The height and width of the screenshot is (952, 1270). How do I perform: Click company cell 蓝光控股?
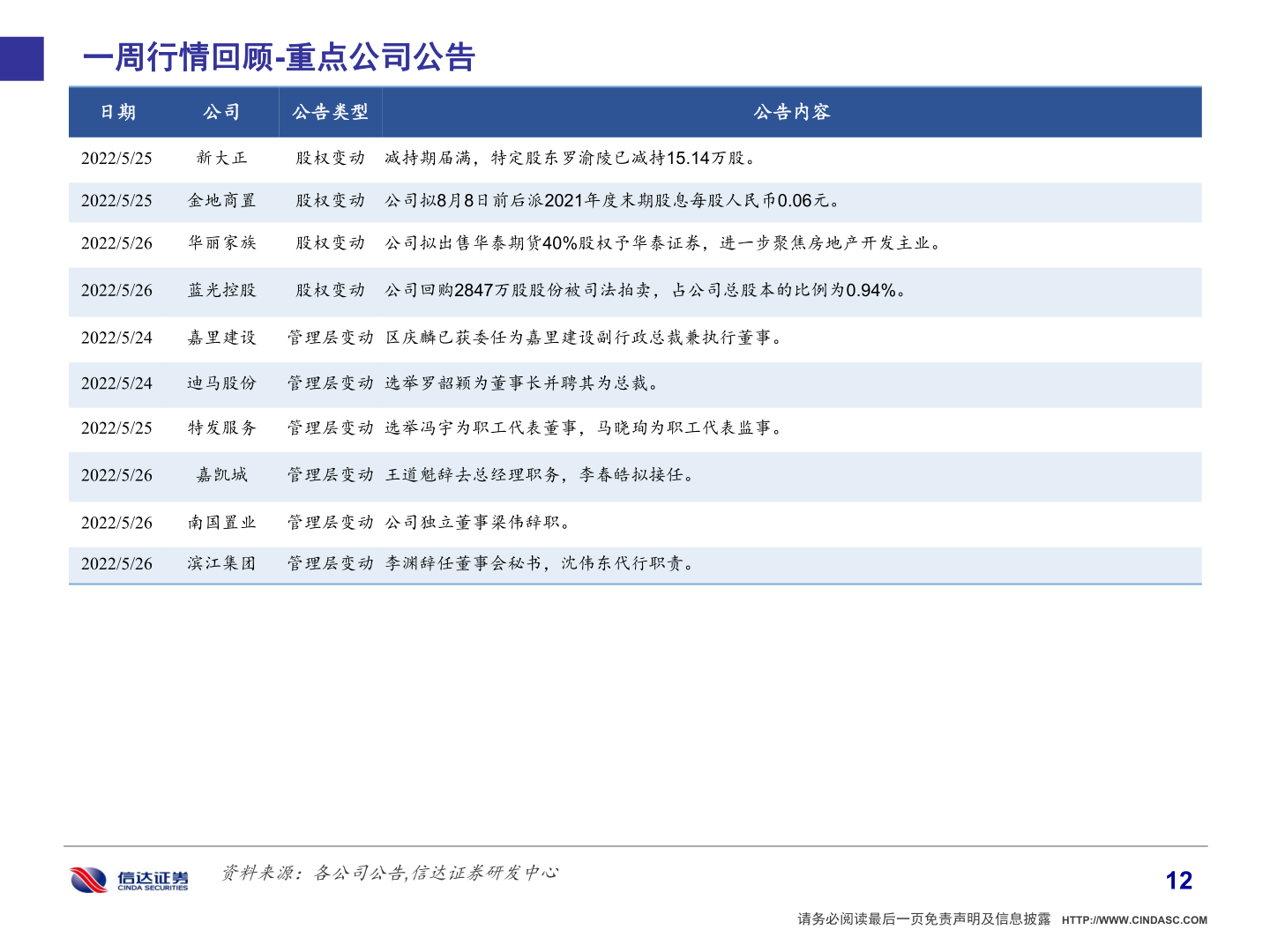pyautogui.click(x=222, y=291)
